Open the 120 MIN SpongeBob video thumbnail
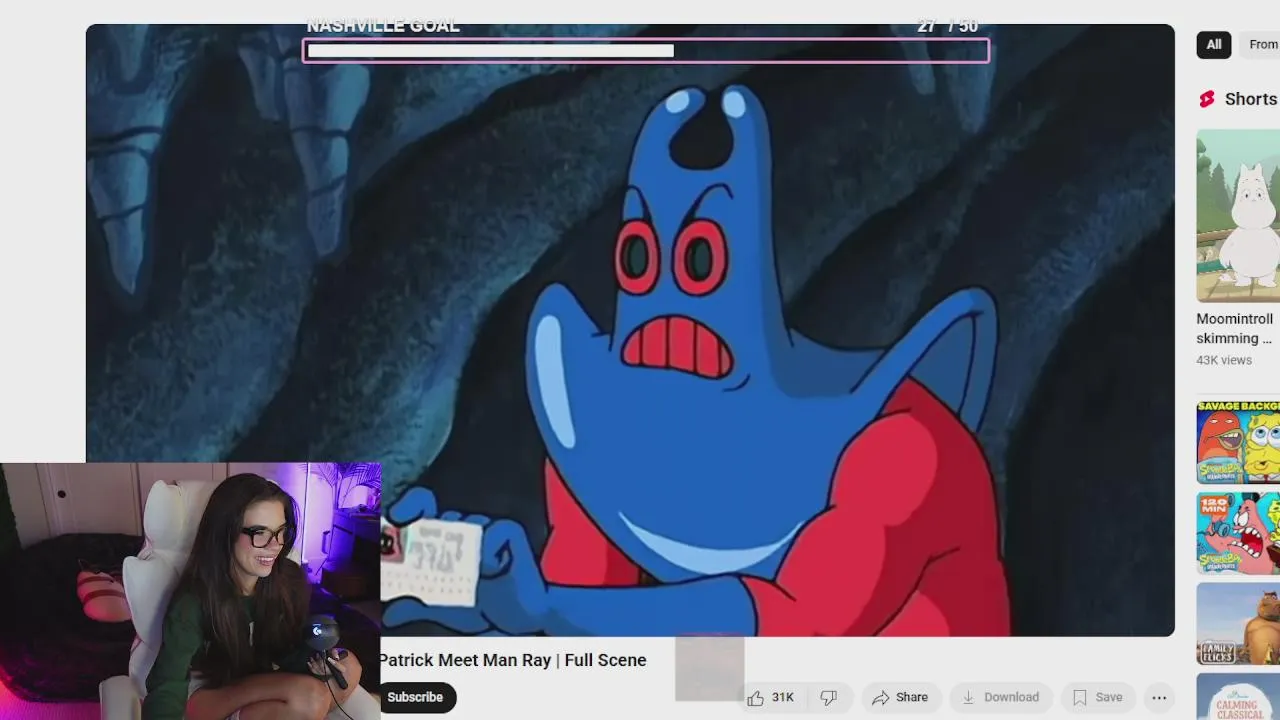This screenshot has width=1280, height=720. click(x=1238, y=533)
